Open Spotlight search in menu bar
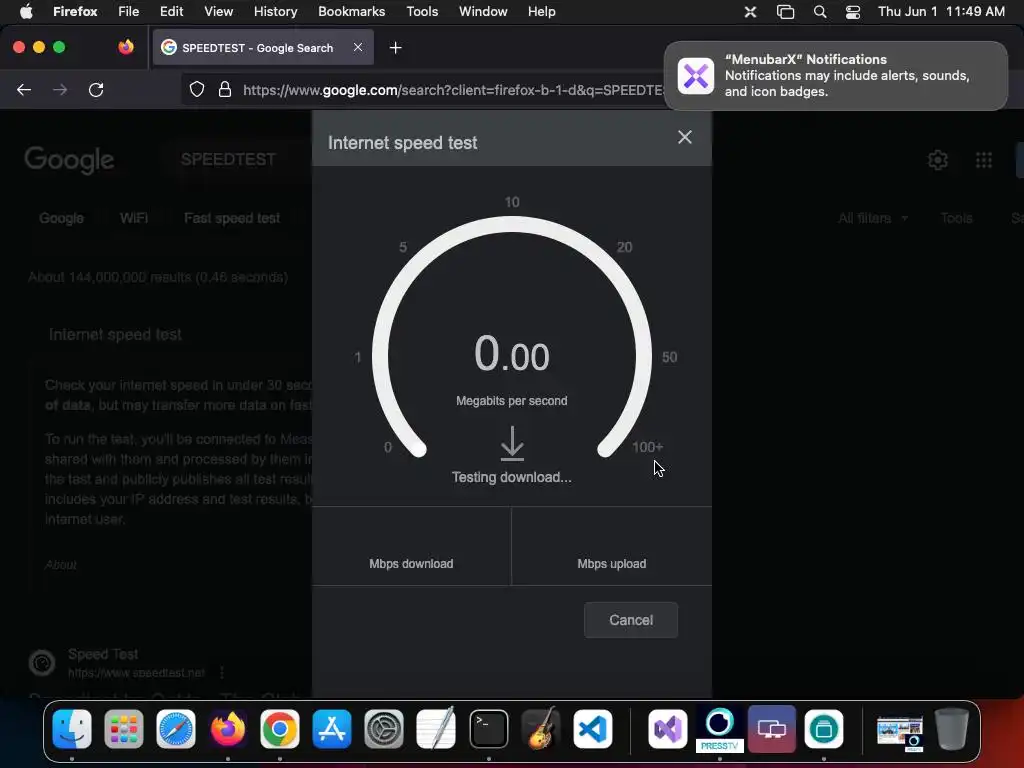The height and width of the screenshot is (768, 1024). 820,12
